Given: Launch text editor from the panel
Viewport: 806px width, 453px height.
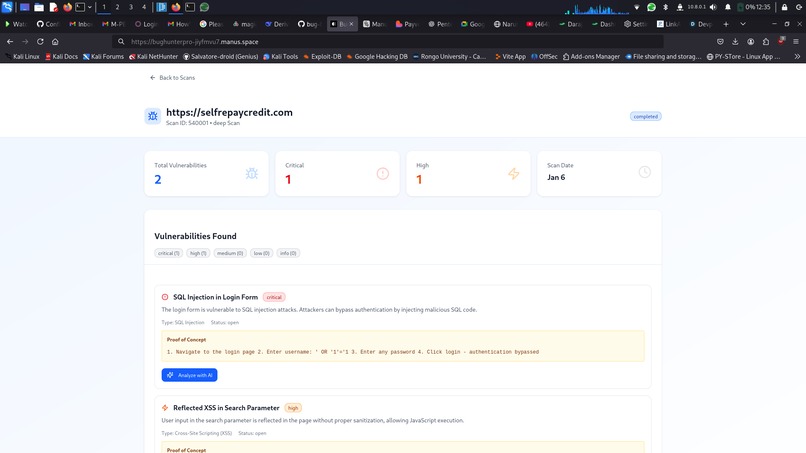Looking at the screenshot, I should [53, 7].
